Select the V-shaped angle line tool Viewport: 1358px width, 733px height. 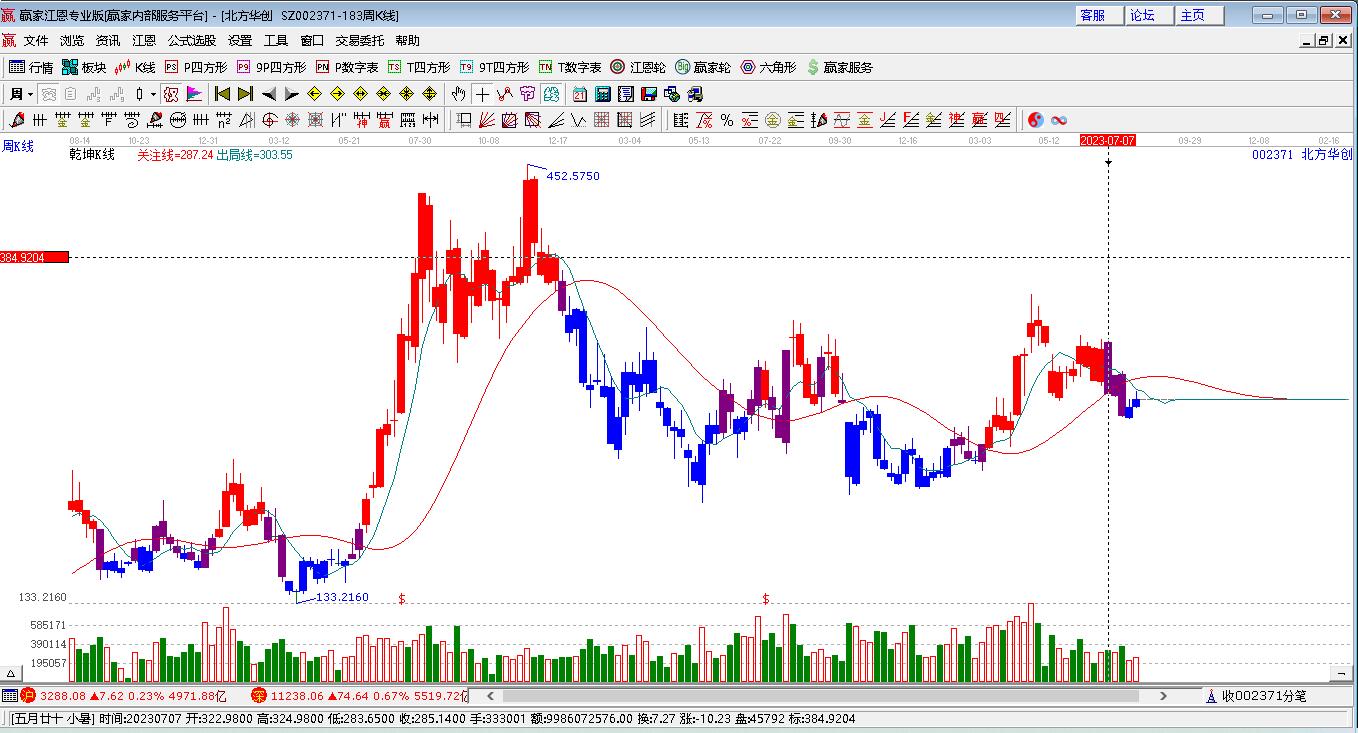(x=579, y=120)
